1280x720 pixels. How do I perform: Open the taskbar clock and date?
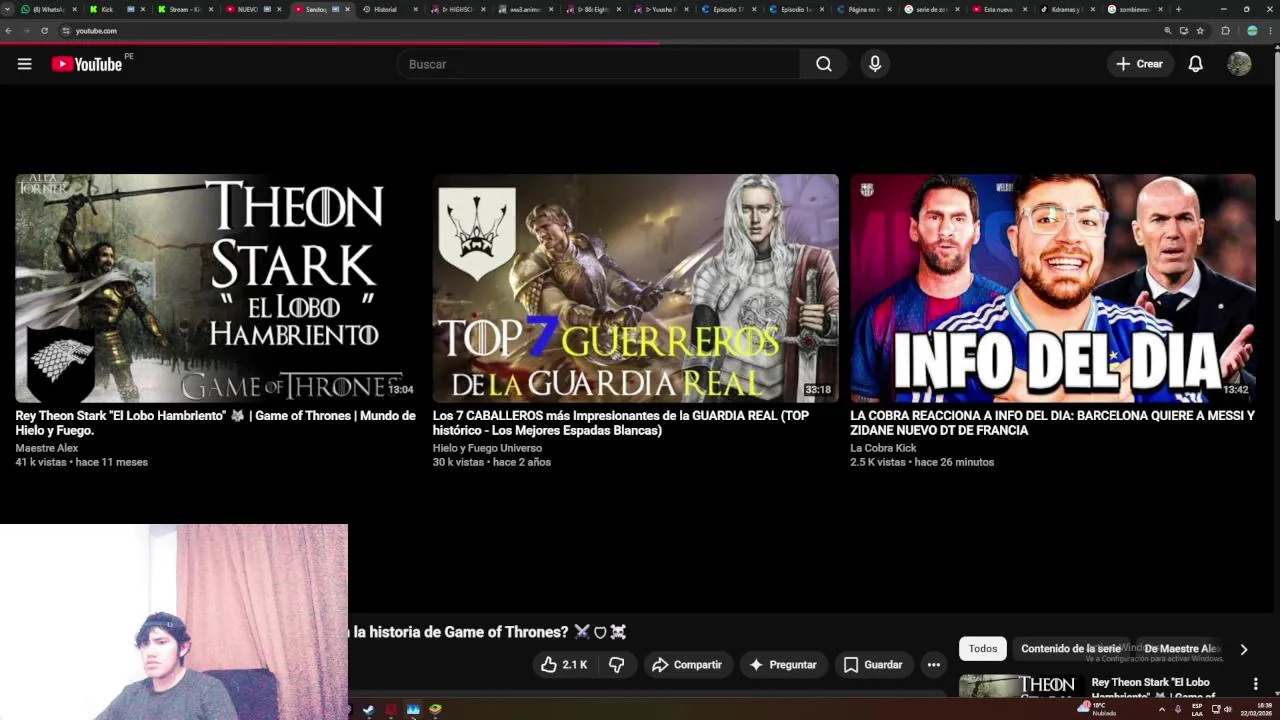[1255, 709]
